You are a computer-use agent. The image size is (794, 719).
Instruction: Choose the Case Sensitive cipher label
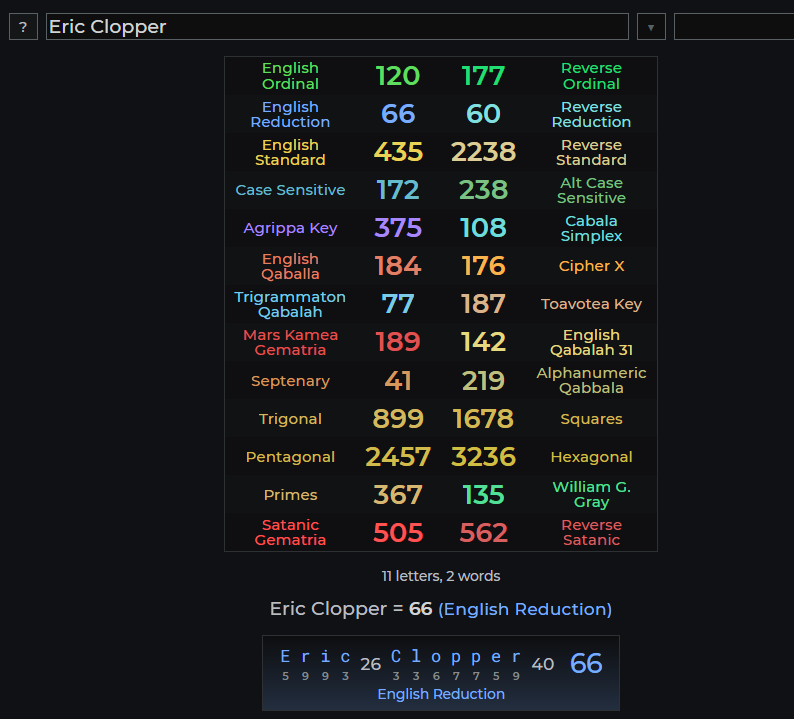(x=290, y=190)
